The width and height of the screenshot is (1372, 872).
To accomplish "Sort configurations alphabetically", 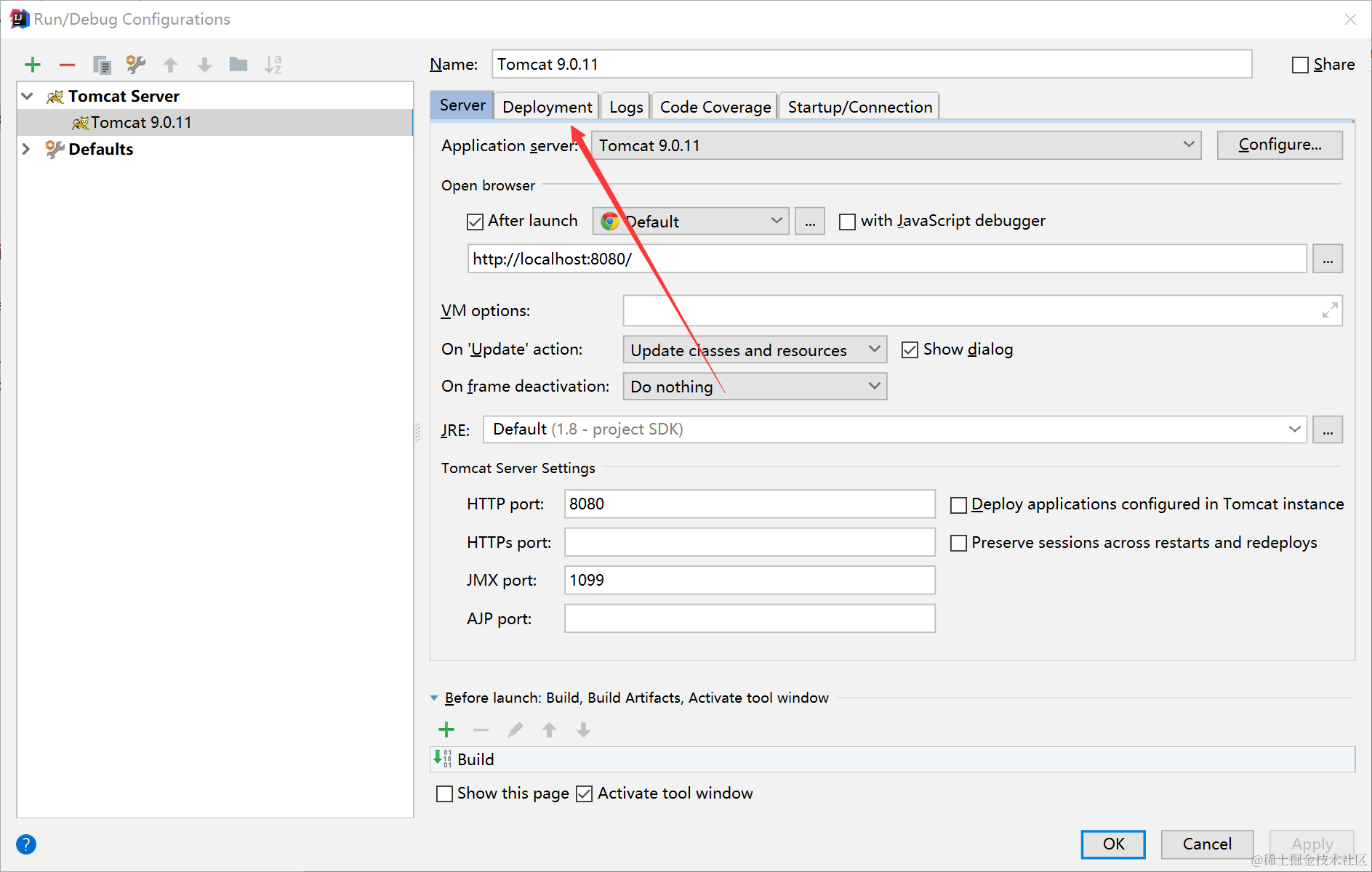I will 273,65.
